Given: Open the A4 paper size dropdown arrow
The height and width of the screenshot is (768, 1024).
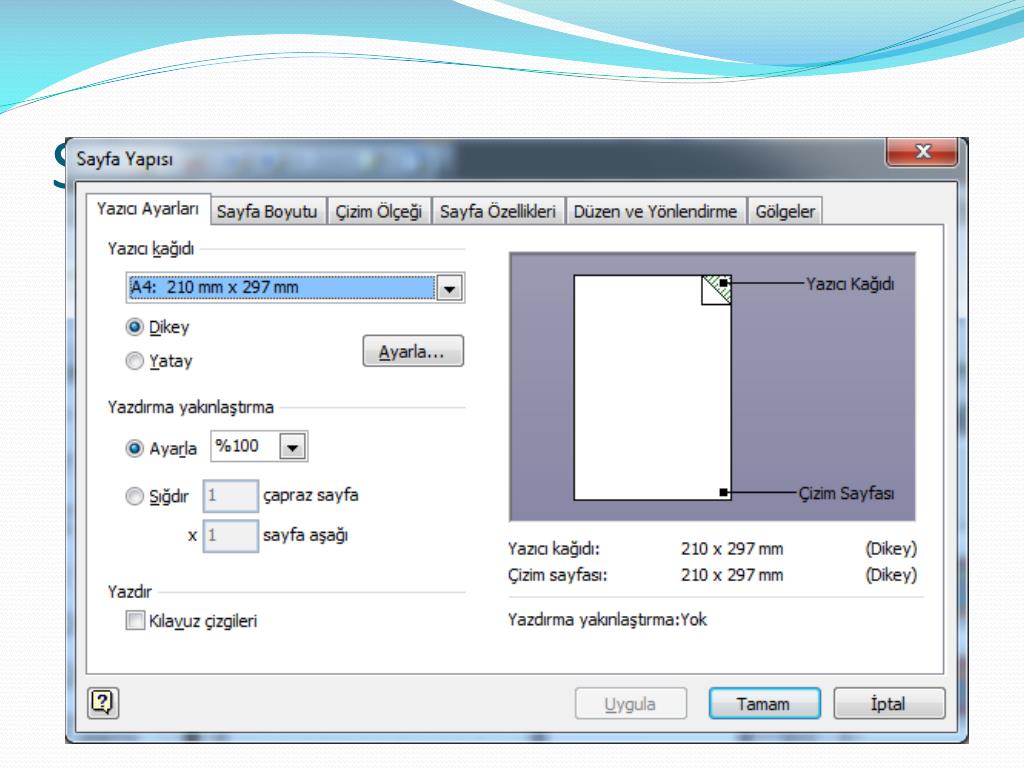Looking at the screenshot, I should pyautogui.click(x=449, y=288).
